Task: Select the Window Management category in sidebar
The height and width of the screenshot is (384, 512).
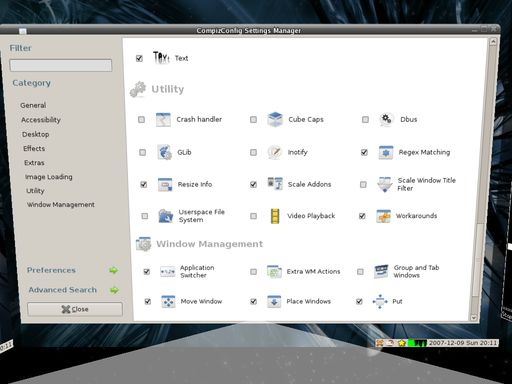Action: point(61,205)
